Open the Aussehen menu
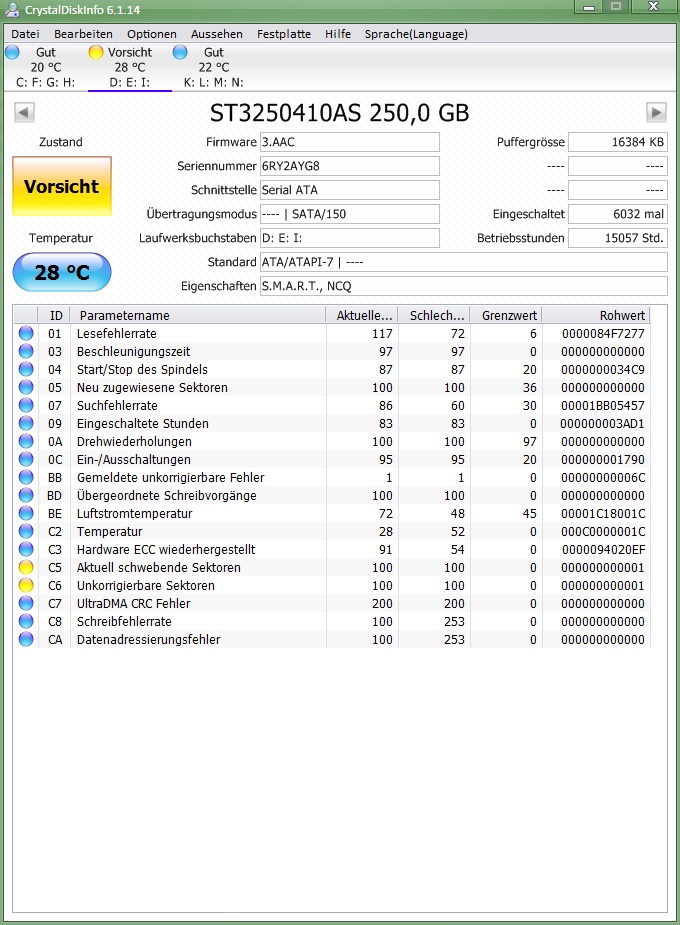This screenshot has width=680, height=925. tap(216, 34)
